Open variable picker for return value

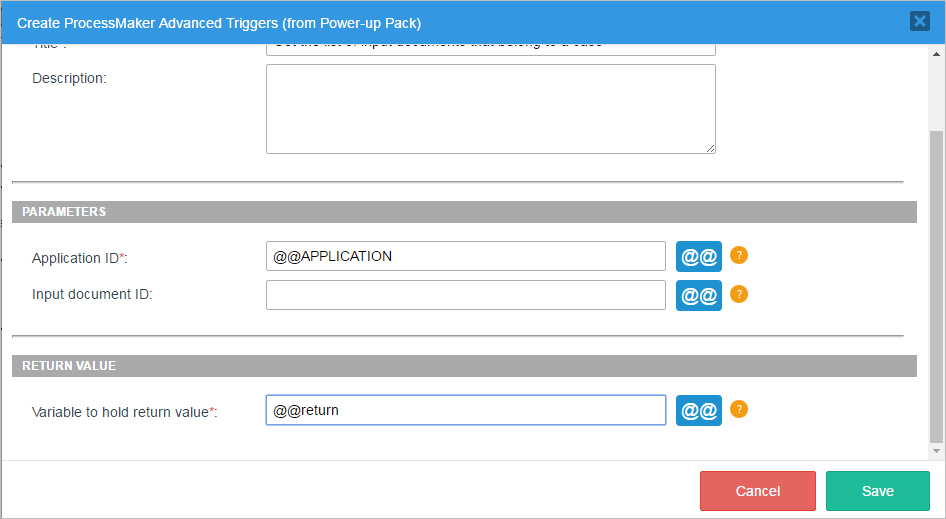pyautogui.click(x=698, y=410)
